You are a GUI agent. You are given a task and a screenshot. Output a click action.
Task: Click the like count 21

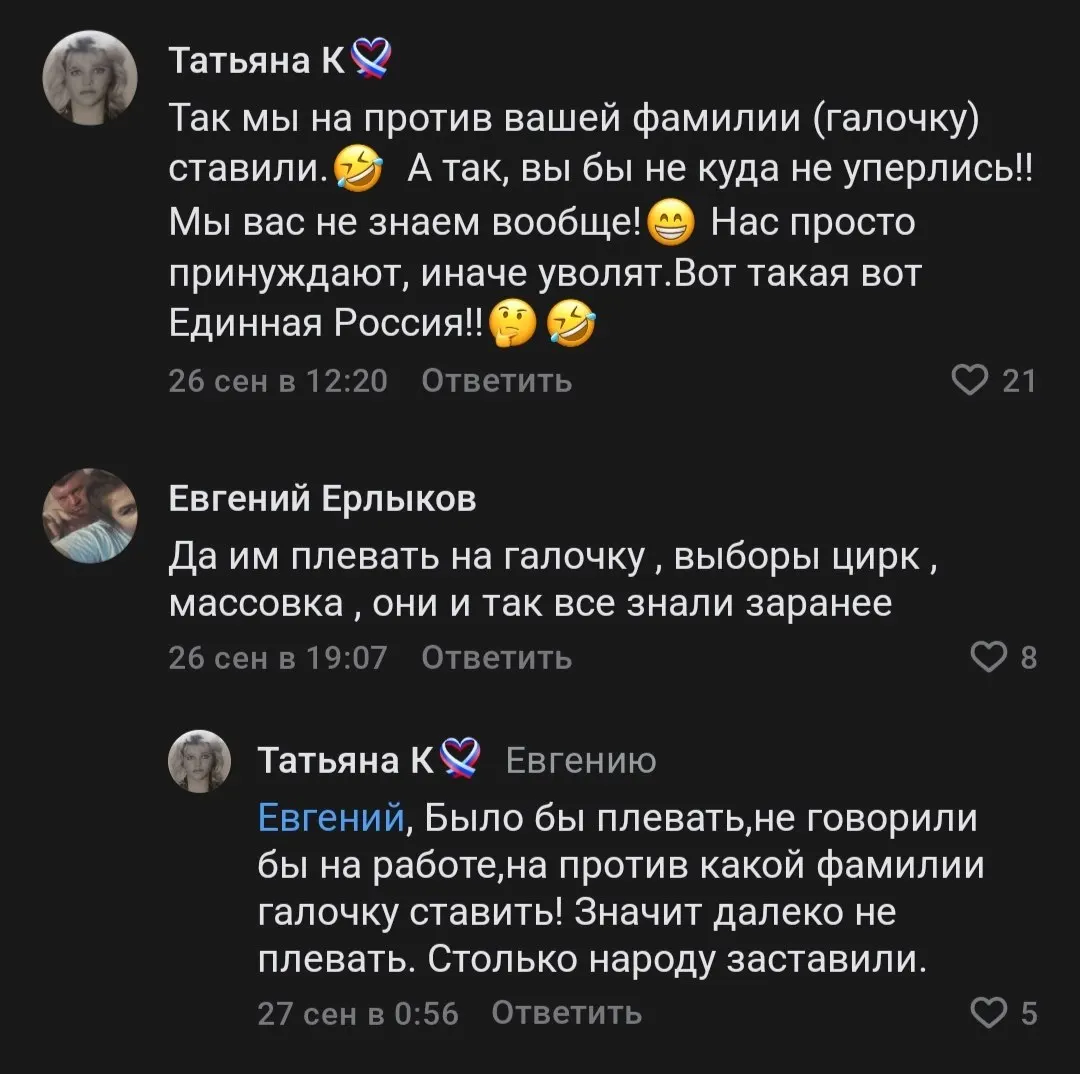tap(1019, 381)
